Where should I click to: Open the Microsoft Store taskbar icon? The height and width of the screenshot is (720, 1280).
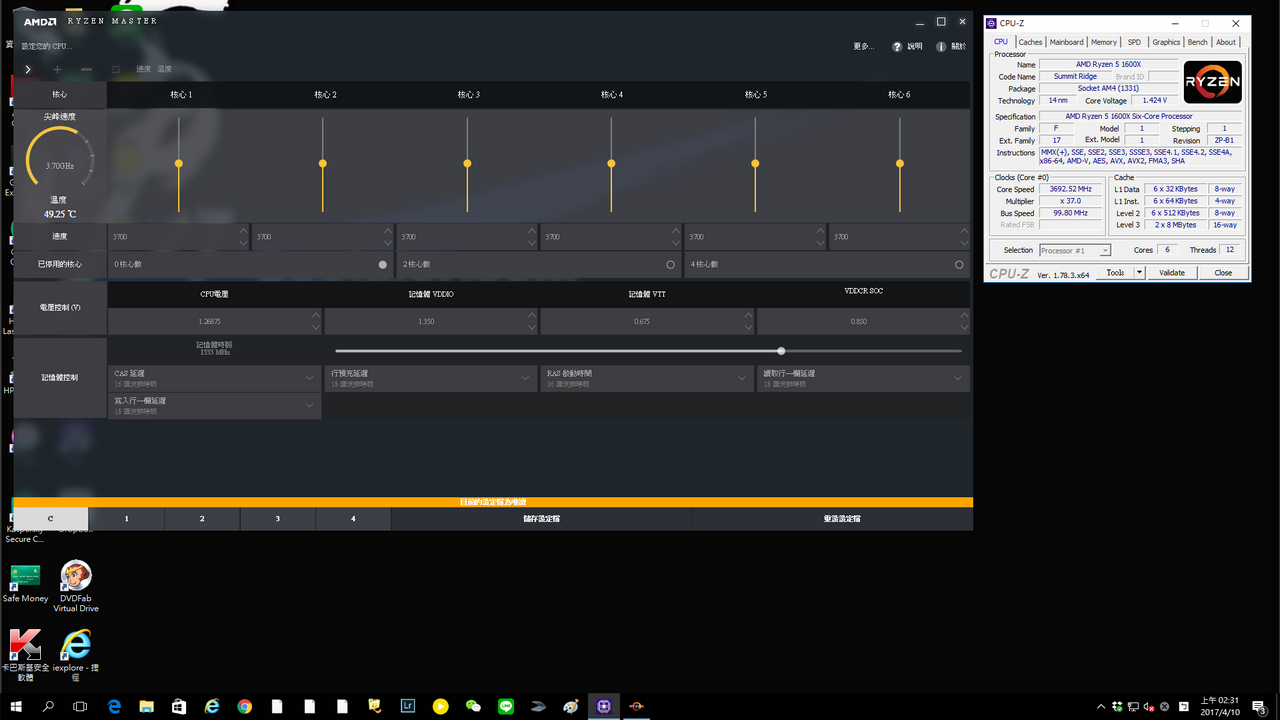tap(179, 706)
